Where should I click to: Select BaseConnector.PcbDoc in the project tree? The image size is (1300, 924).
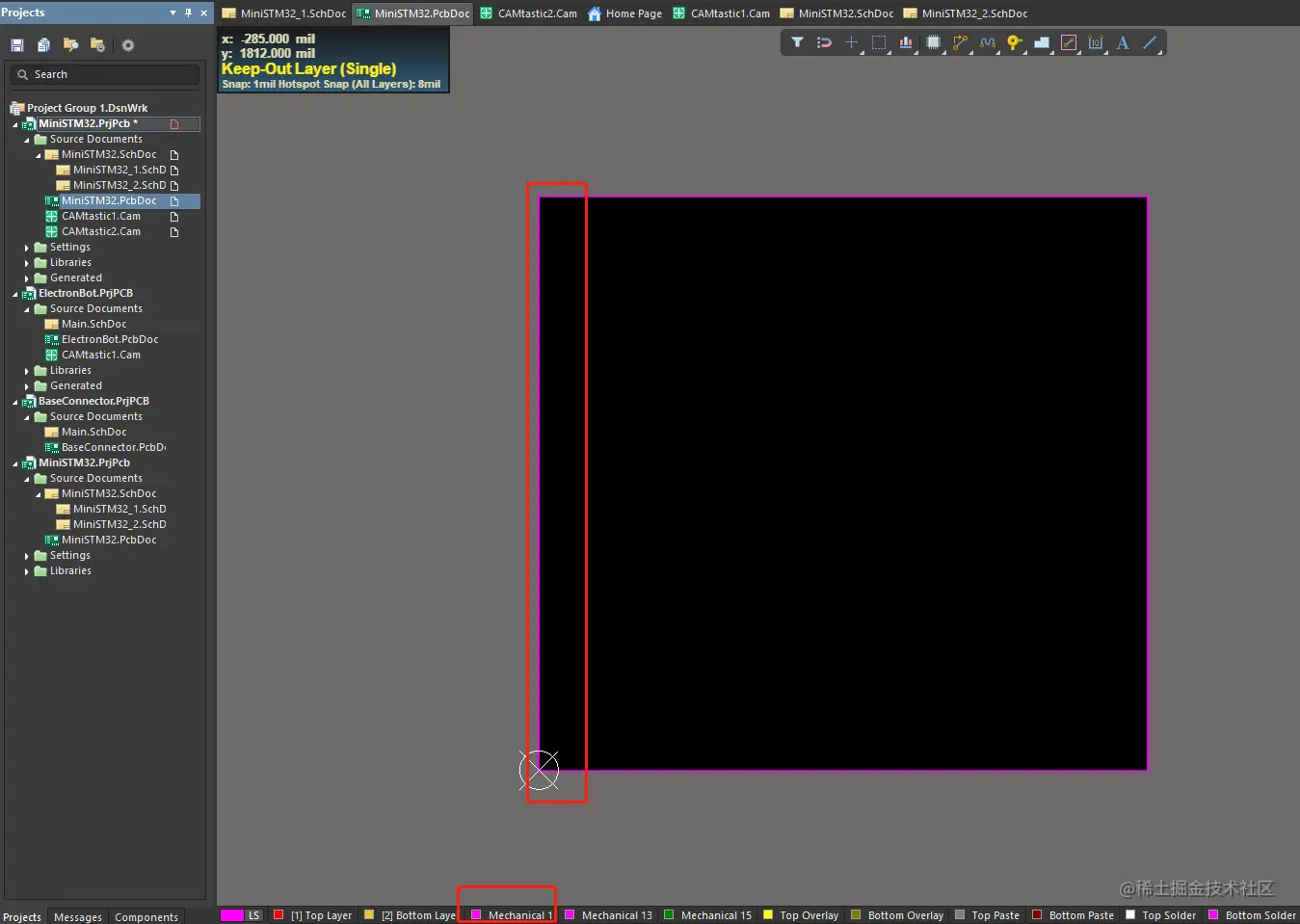pos(114,448)
